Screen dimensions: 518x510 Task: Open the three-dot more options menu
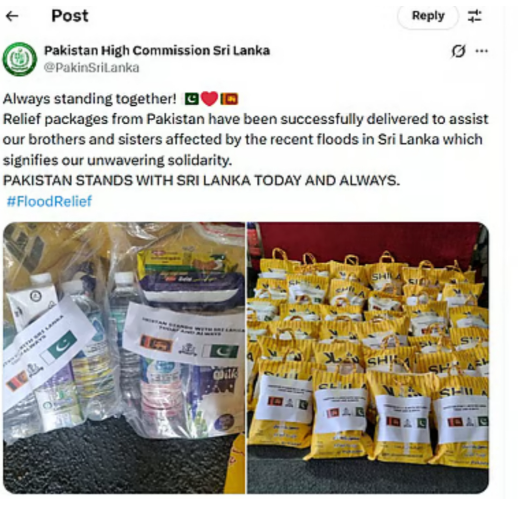point(482,51)
